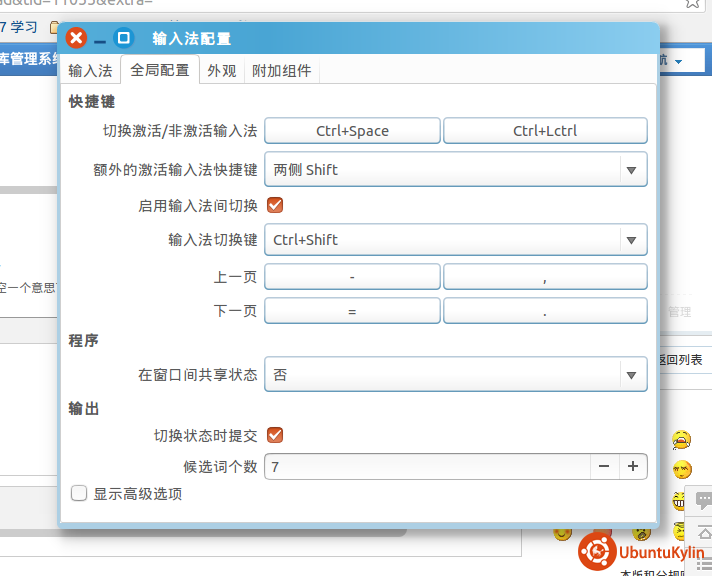The image size is (712, 576).
Task: Close the 输入法配置 dialog window
Action: (76, 39)
